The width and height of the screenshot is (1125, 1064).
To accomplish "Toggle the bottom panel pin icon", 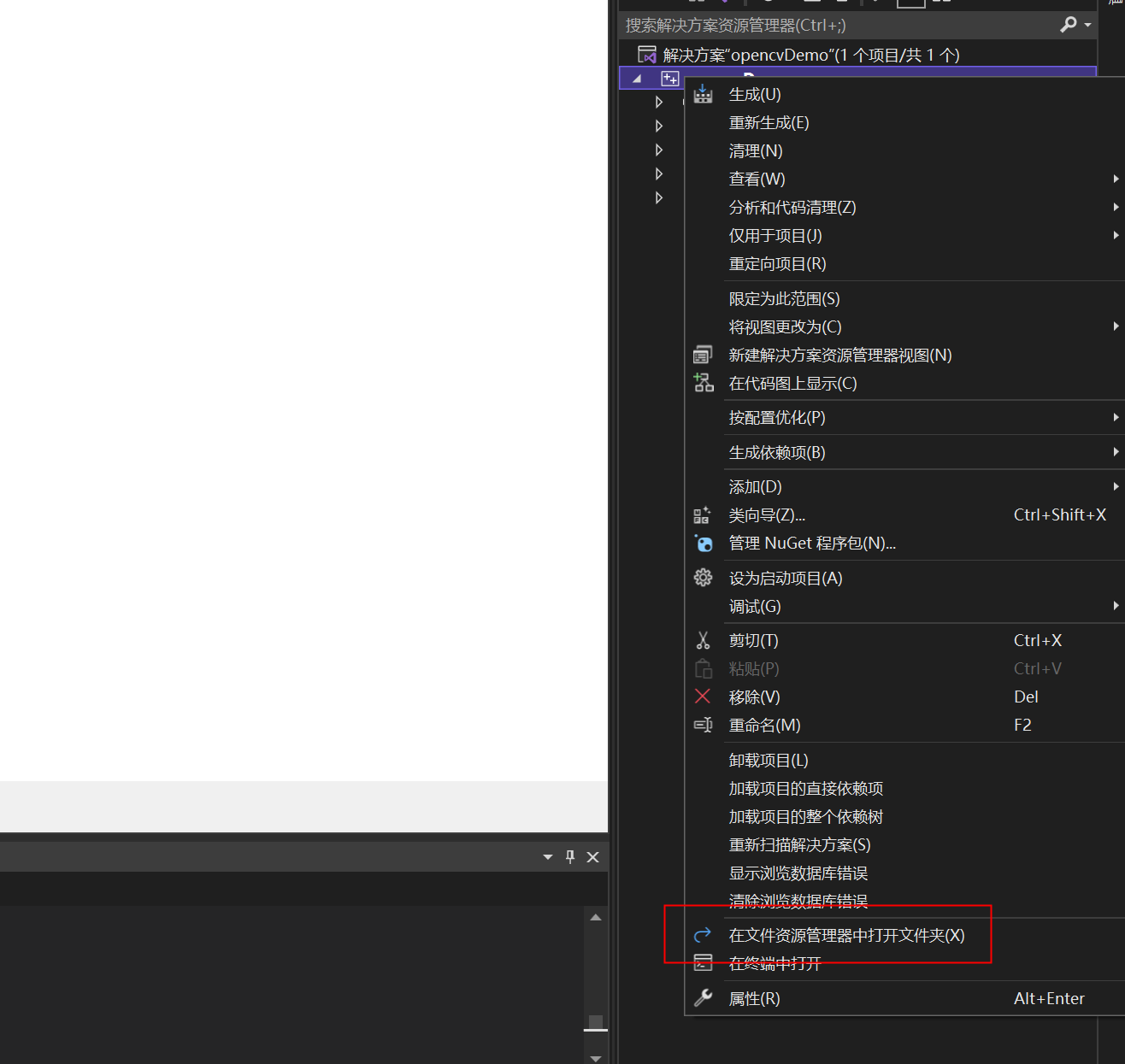I will (x=569, y=856).
